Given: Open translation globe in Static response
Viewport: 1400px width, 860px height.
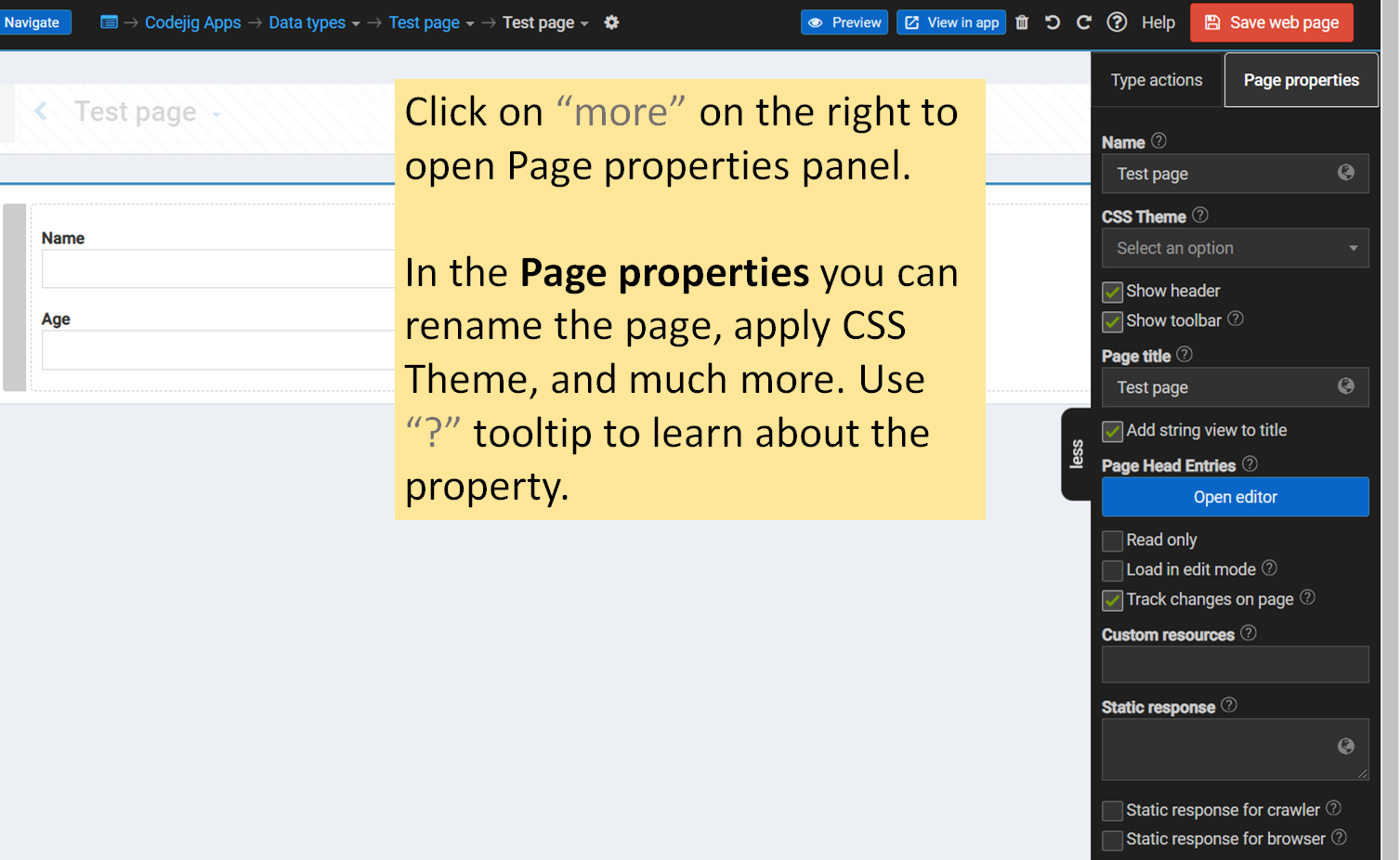Looking at the screenshot, I should pos(1345,747).
